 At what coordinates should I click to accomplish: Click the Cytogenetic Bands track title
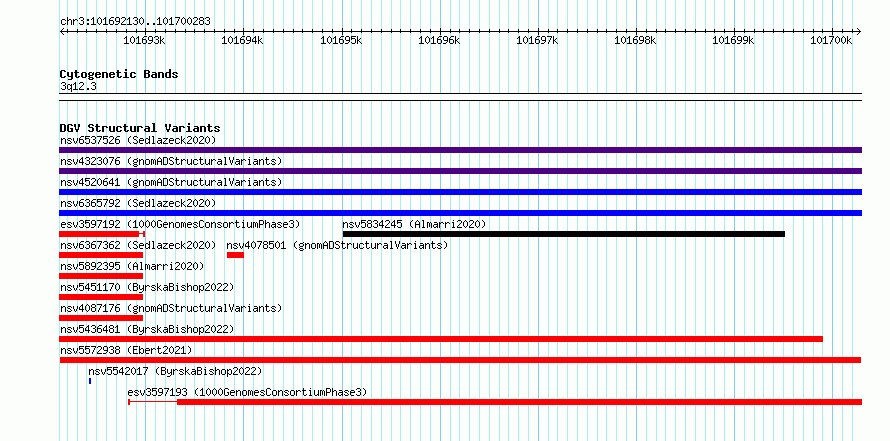(x=119, y=74)
